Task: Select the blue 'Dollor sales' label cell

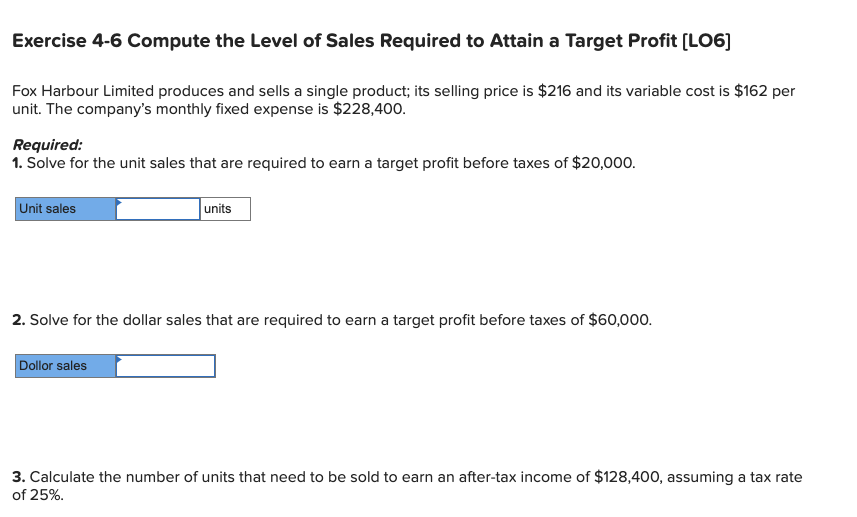Action: tap(66, 366)
